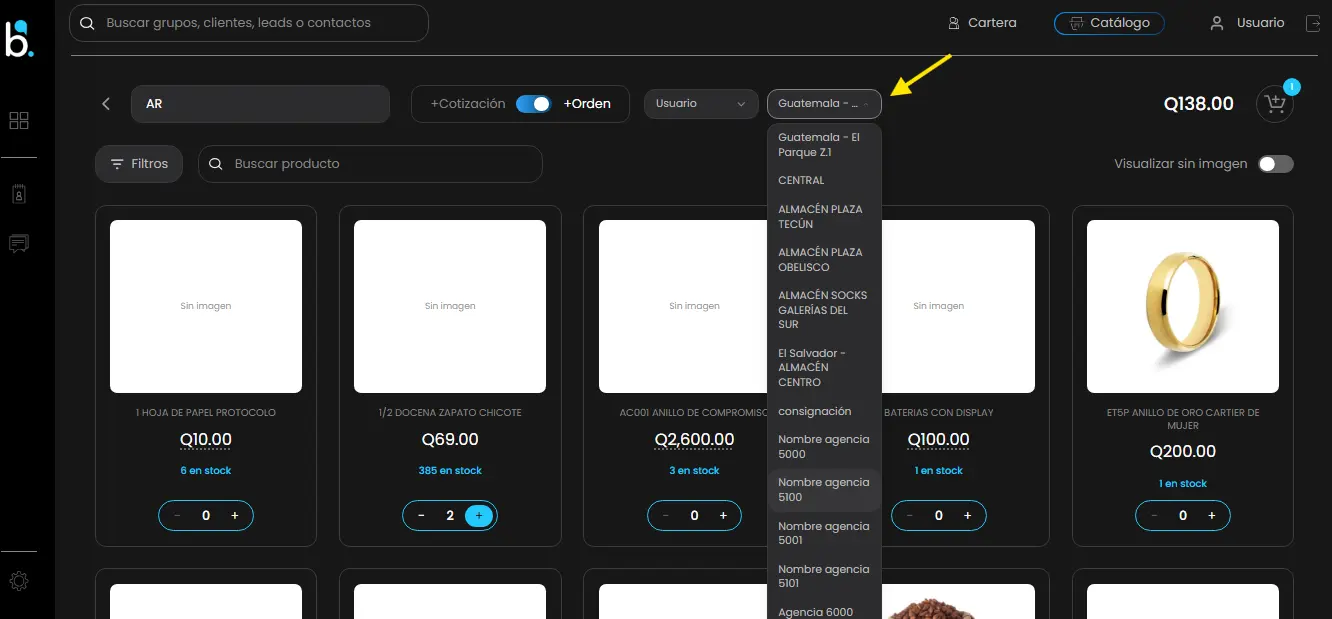Decrease quantity for BATERIAS CON DISPLAY
This screenshot has width=1332, height=619.
(x=910, y=516)
